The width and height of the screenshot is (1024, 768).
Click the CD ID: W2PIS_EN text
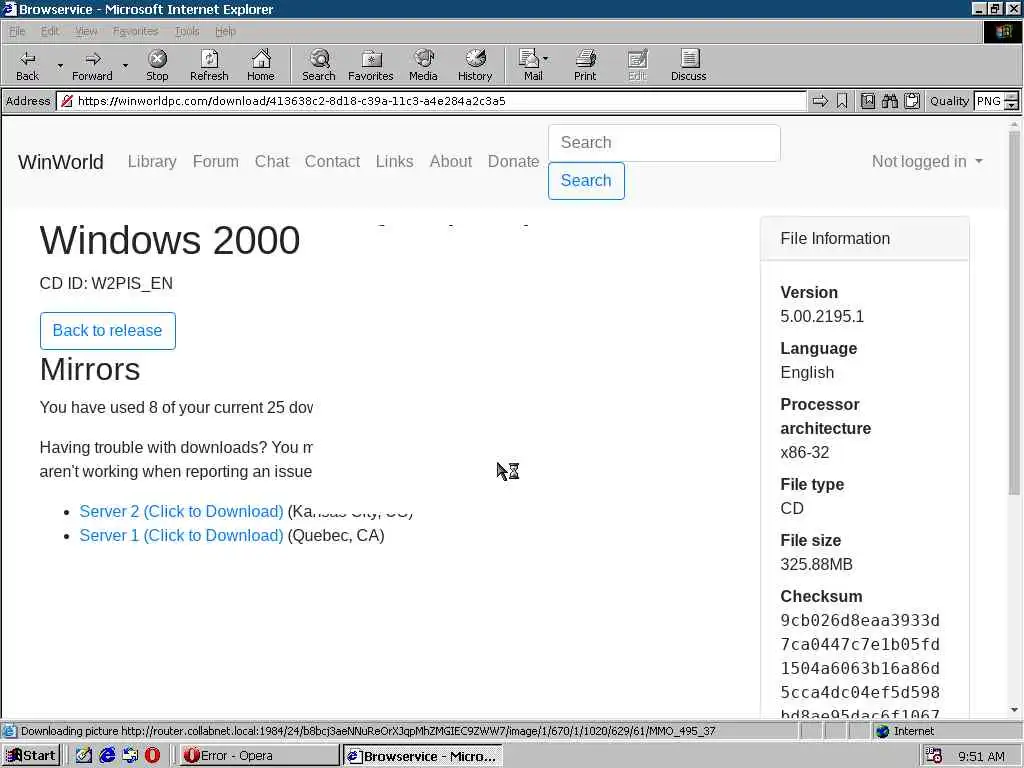click(x=106, y=283)
